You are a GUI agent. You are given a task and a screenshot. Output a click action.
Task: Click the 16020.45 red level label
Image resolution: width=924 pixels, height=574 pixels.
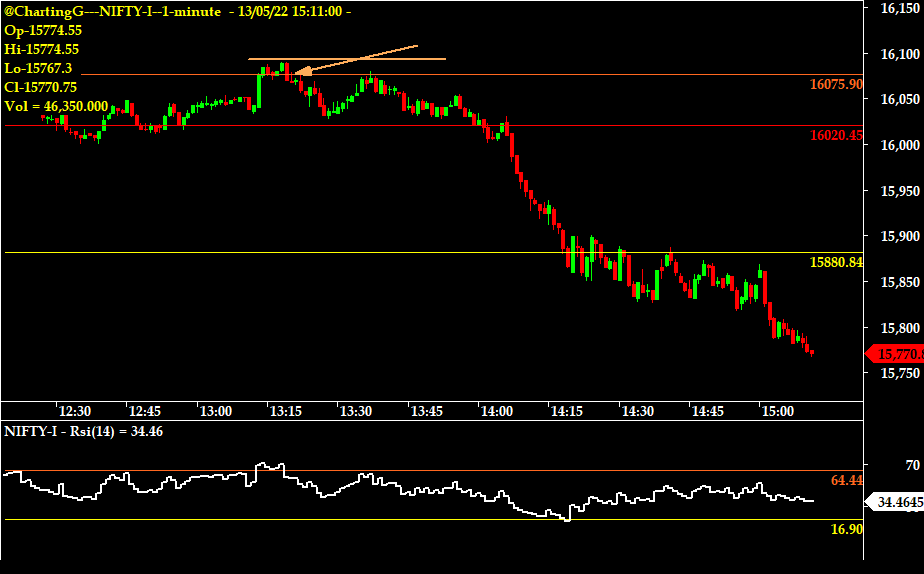(x=836, y=135)
